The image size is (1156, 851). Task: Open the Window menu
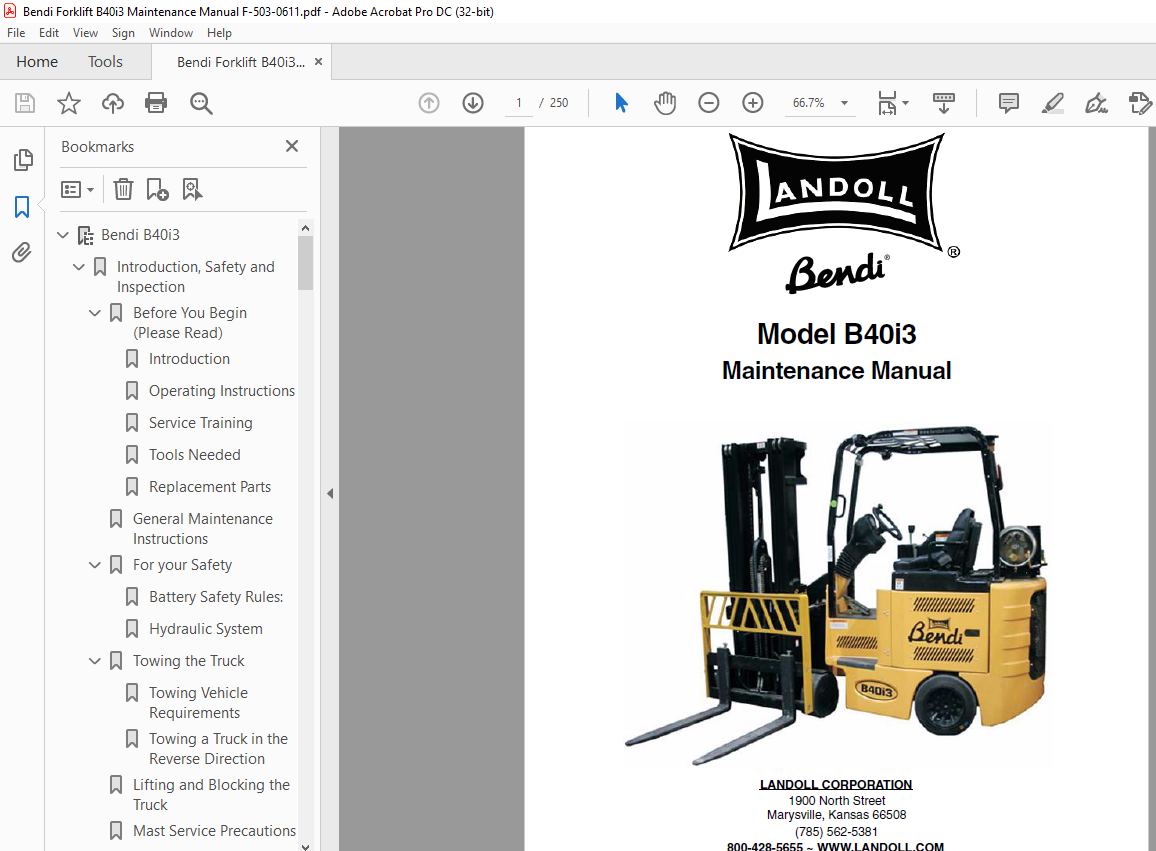[170, 32]
